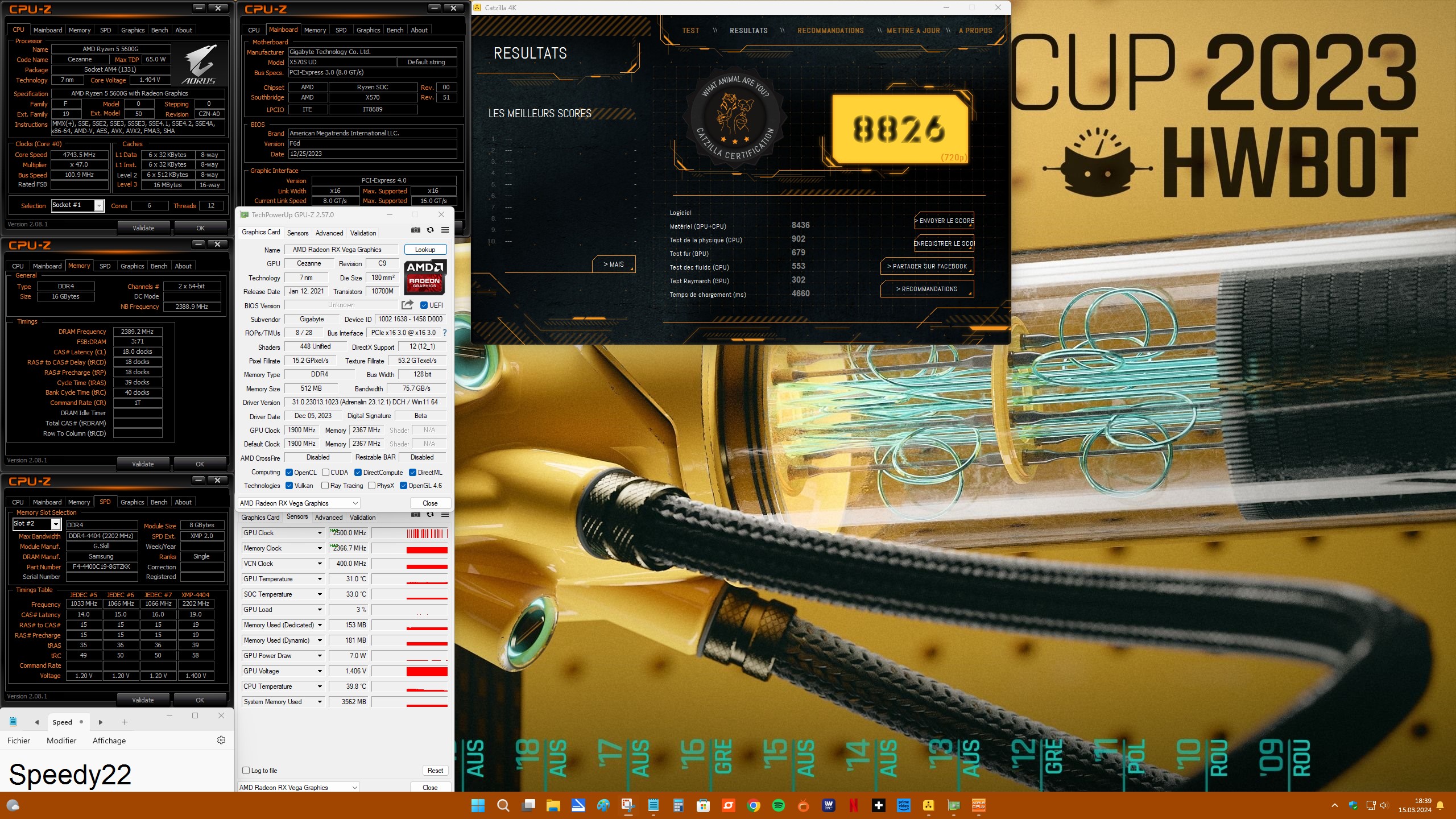Click the MAIS button under best scores
Viewport: 1456px width, 819px height.
tap(614, 264)
